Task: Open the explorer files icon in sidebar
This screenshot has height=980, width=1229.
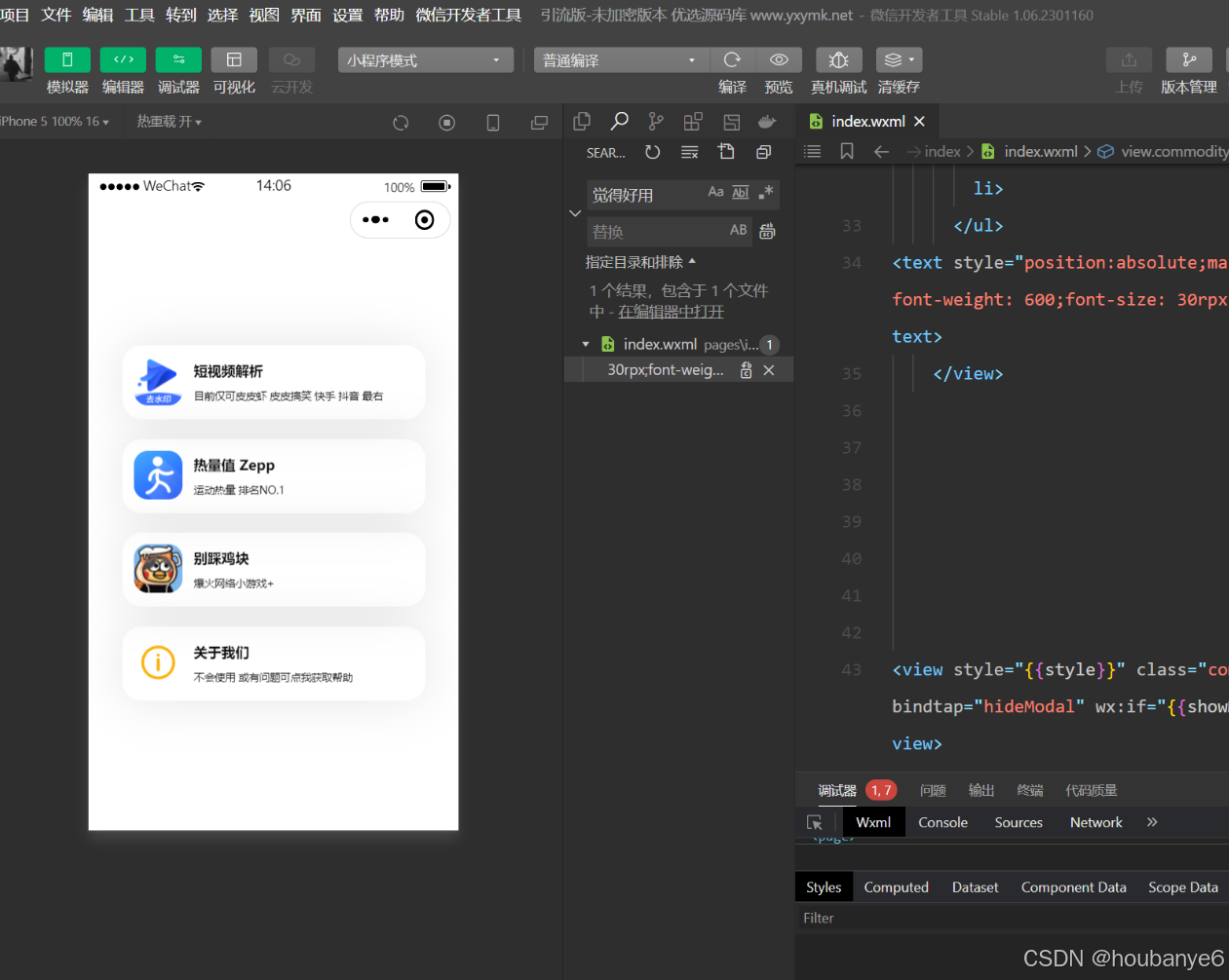Action: click(582, 122)
